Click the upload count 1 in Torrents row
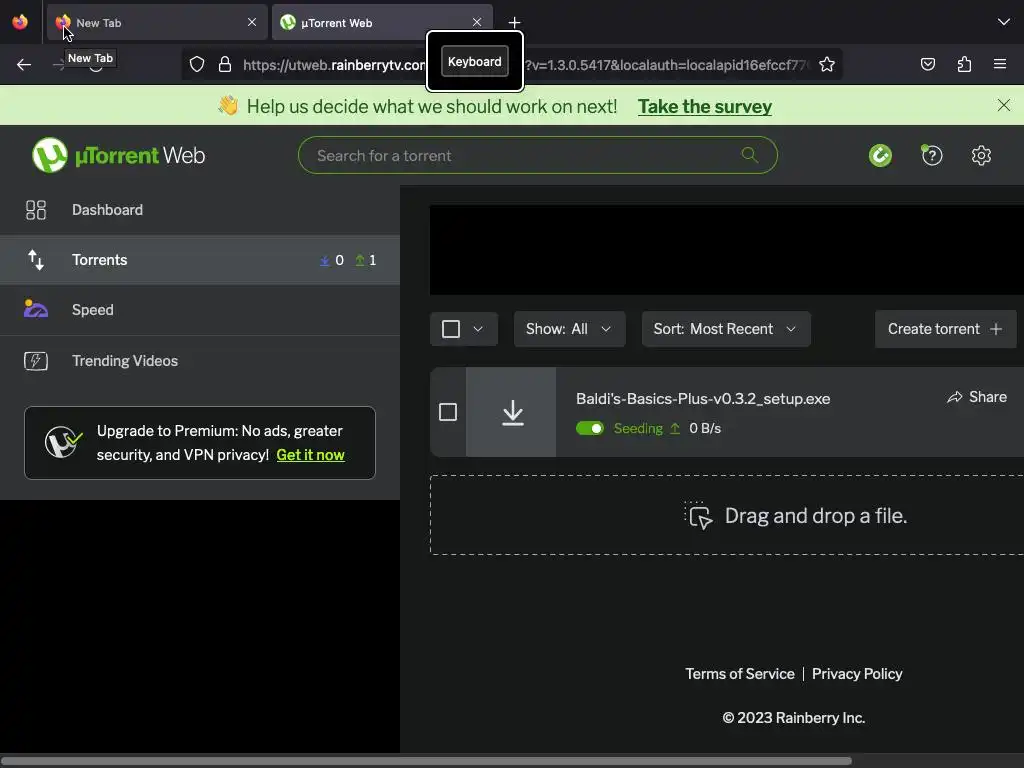Viewport: 1024px width, 768px height. 372,260
